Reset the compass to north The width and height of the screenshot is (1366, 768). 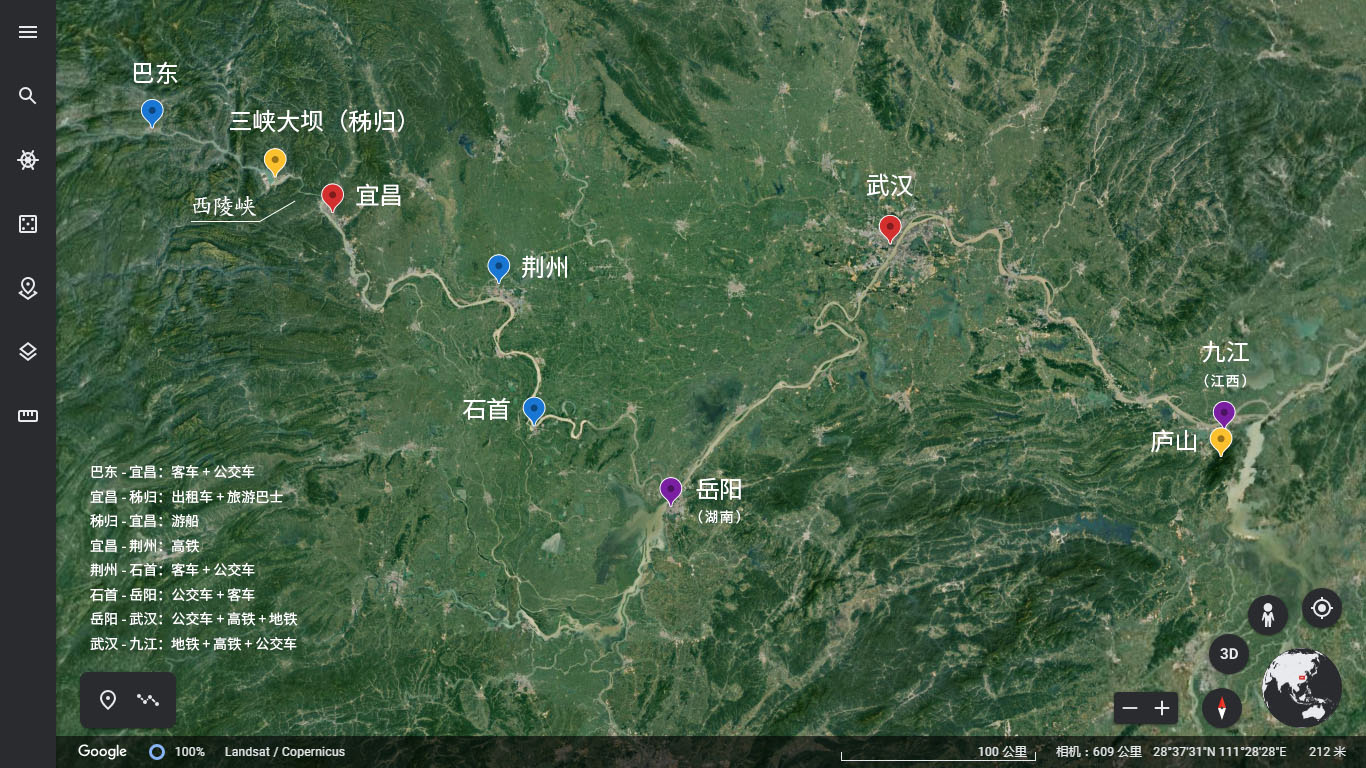click(x=1222, y=709)
